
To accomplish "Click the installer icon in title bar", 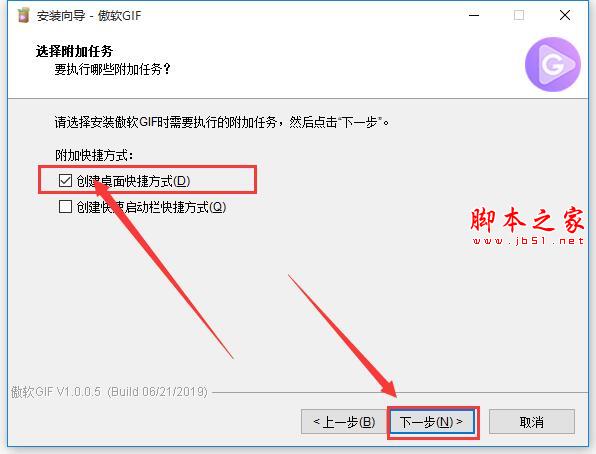I will [x=23, y=15].
